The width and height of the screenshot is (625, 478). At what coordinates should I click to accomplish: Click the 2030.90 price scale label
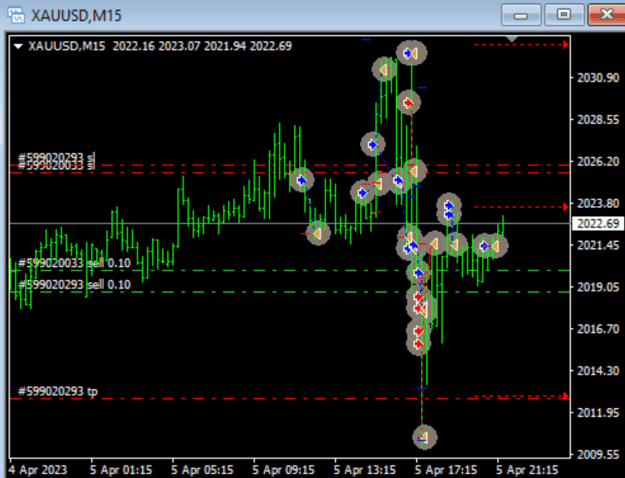[x=598, y=78]
